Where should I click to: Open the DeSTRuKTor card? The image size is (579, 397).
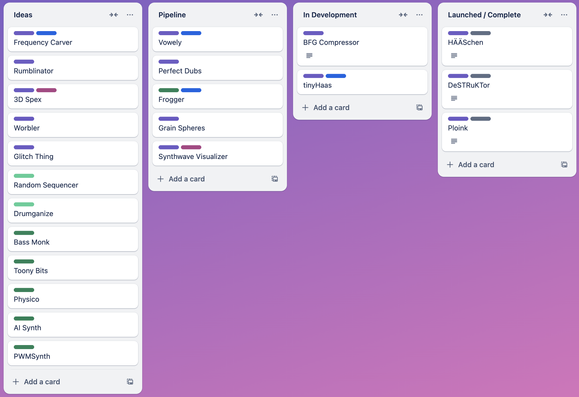point(507,89)
